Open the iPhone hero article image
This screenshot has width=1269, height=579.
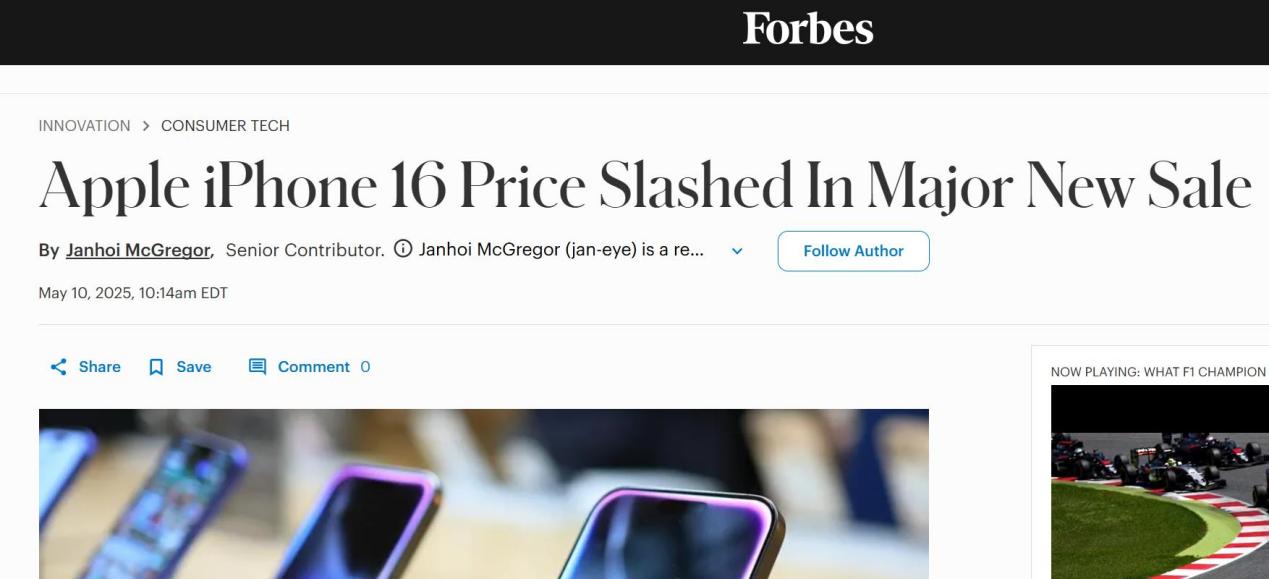(483, 493)
